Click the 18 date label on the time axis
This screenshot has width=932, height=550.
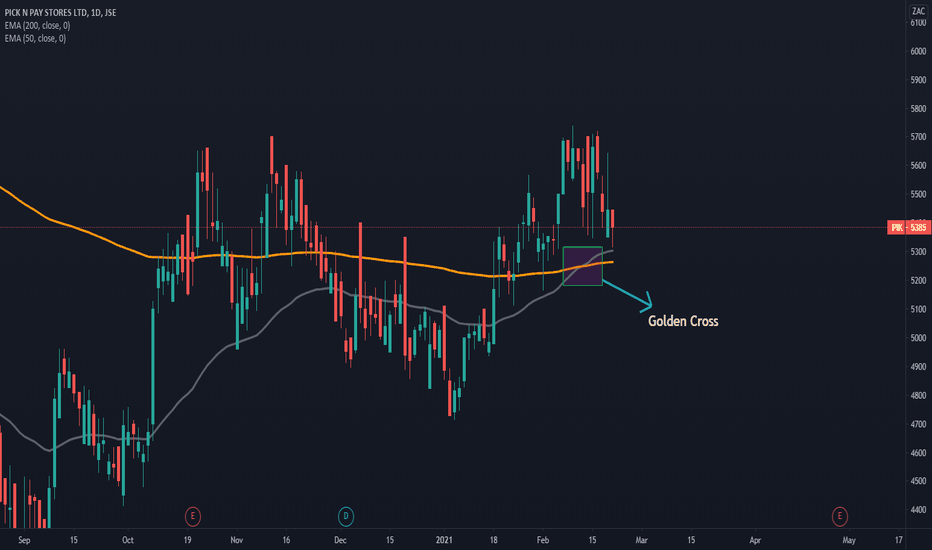(493, 540)
